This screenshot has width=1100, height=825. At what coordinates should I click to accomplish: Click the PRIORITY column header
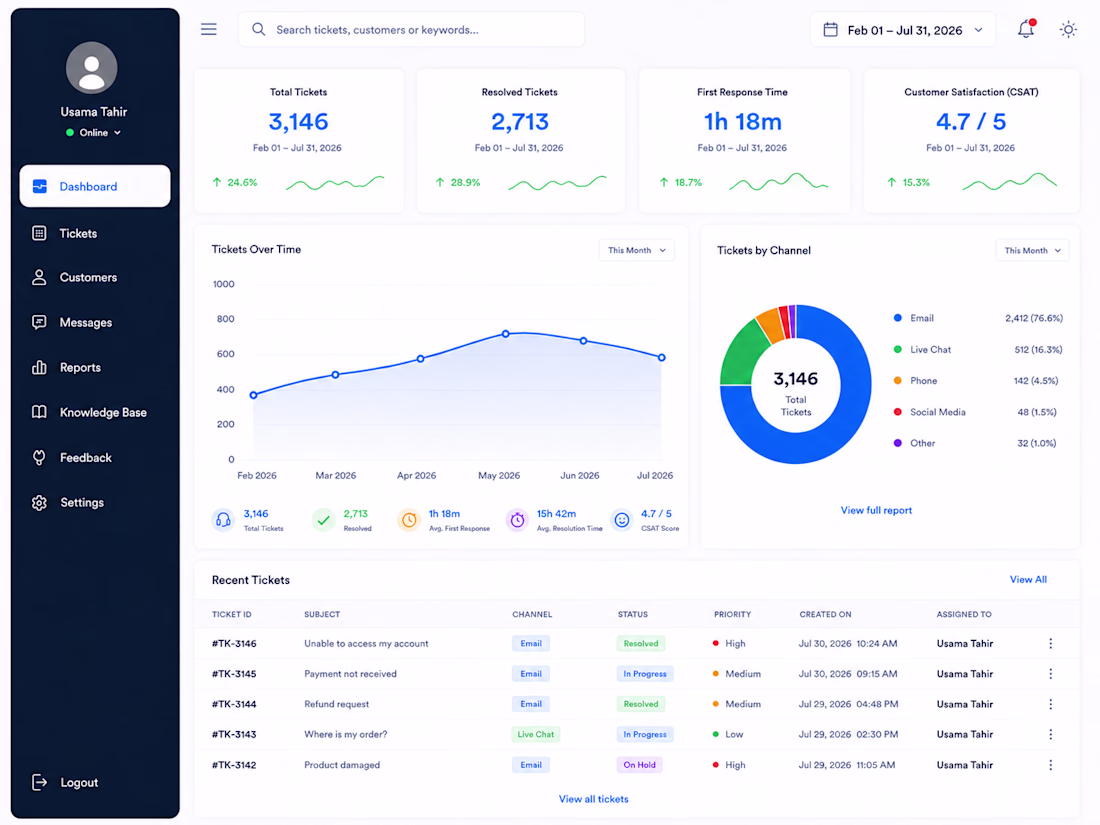coord(732,614)
